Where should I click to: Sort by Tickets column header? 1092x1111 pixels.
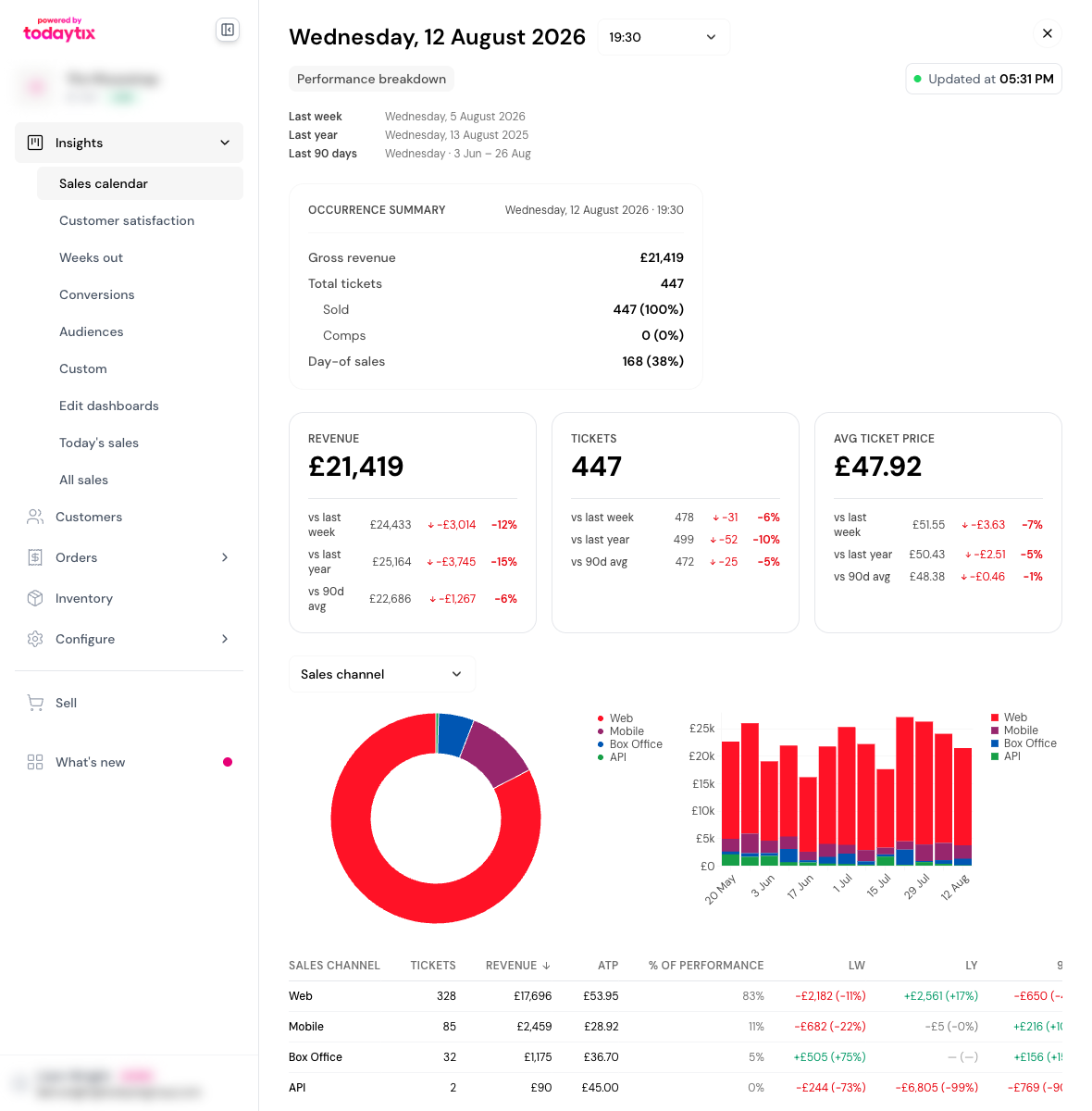(x=433, y=966)
